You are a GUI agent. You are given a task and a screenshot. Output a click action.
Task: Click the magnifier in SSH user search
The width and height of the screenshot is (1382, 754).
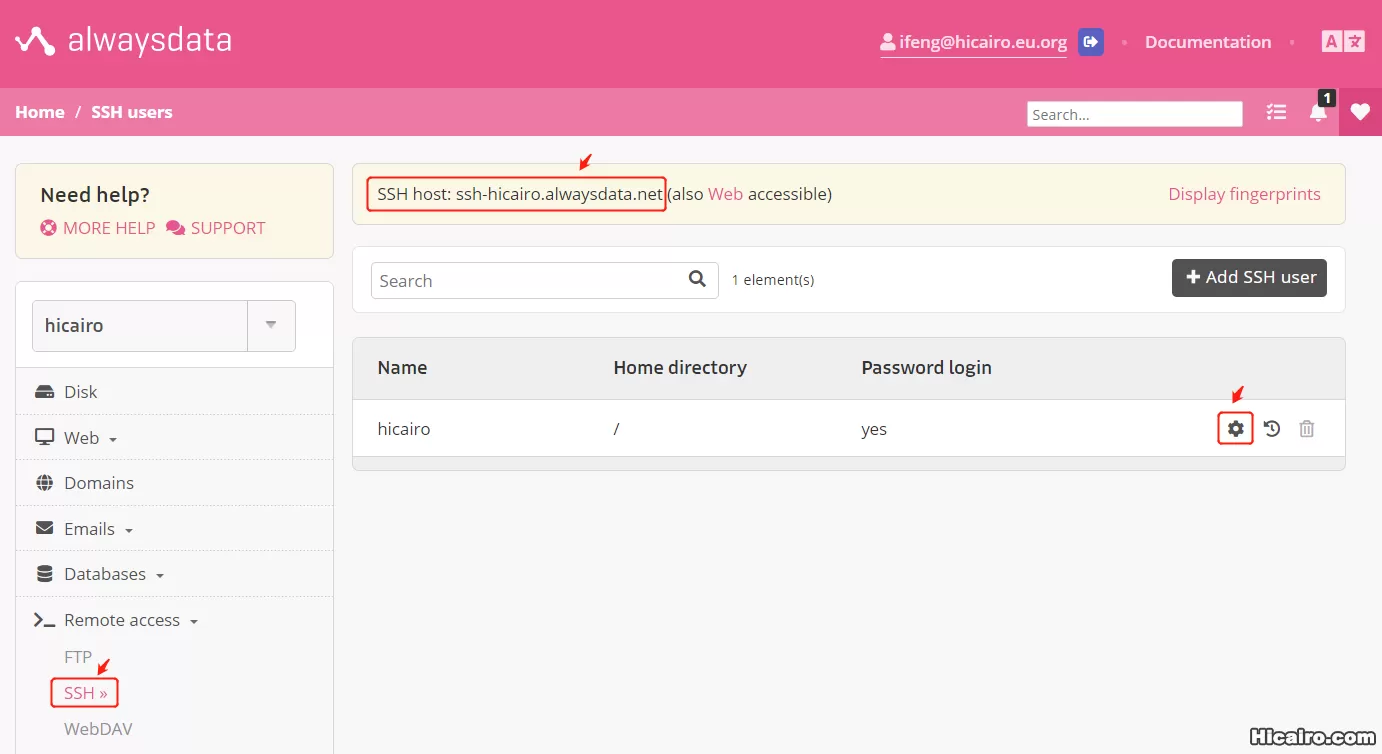(697, 280)
